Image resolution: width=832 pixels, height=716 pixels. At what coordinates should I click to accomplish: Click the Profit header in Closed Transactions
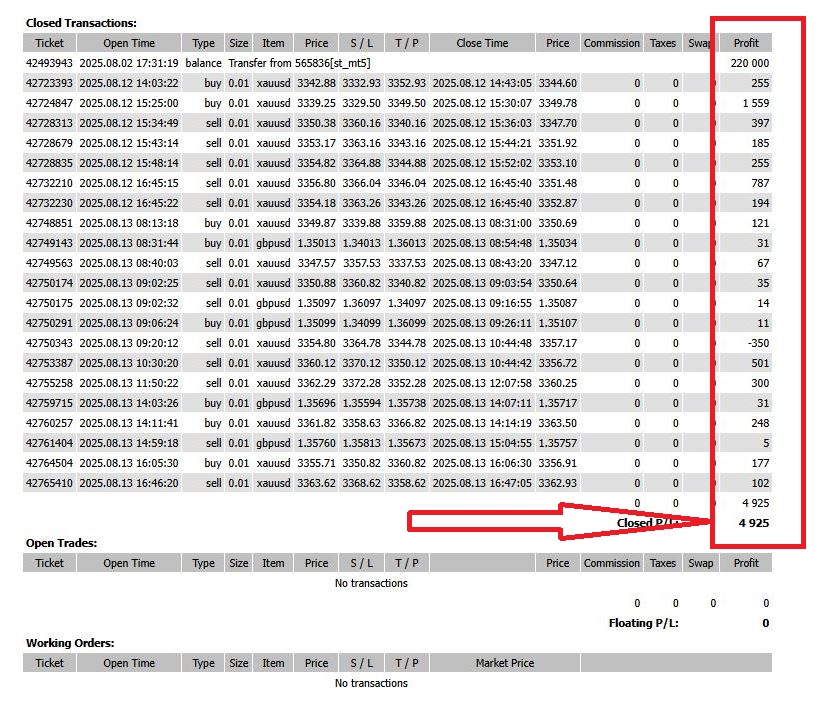coord(746,43)
